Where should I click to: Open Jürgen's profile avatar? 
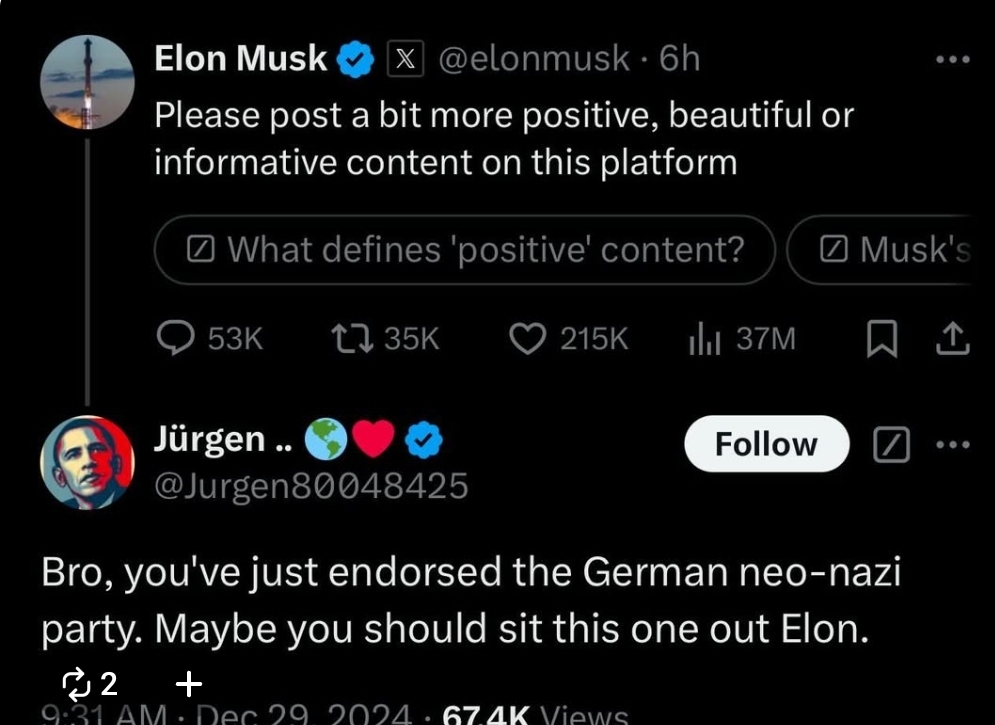click(87, 462)
